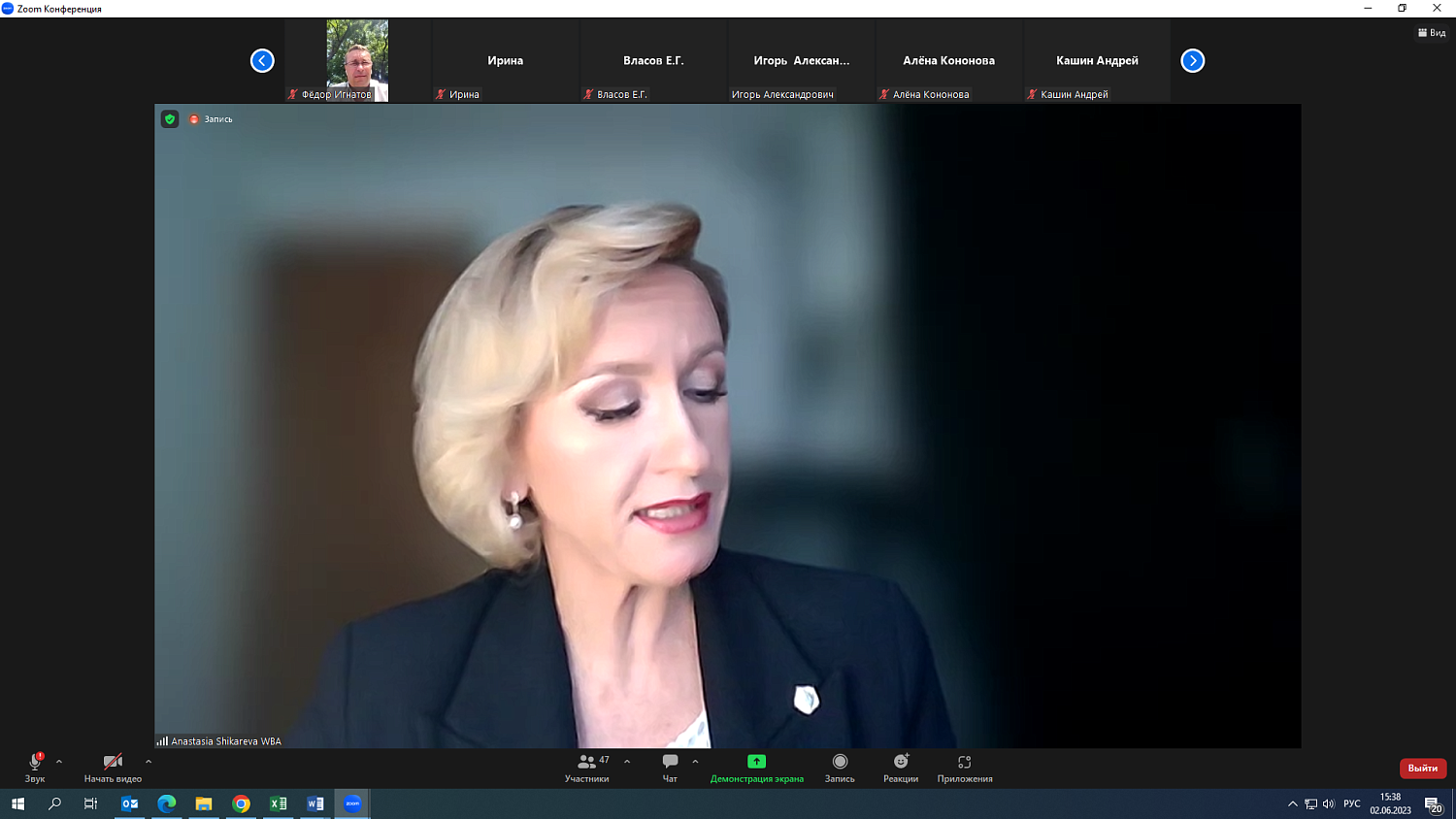The image size is (1456, 819).
Task: Leave the meeting with Выйти button
Action: 1422,768
